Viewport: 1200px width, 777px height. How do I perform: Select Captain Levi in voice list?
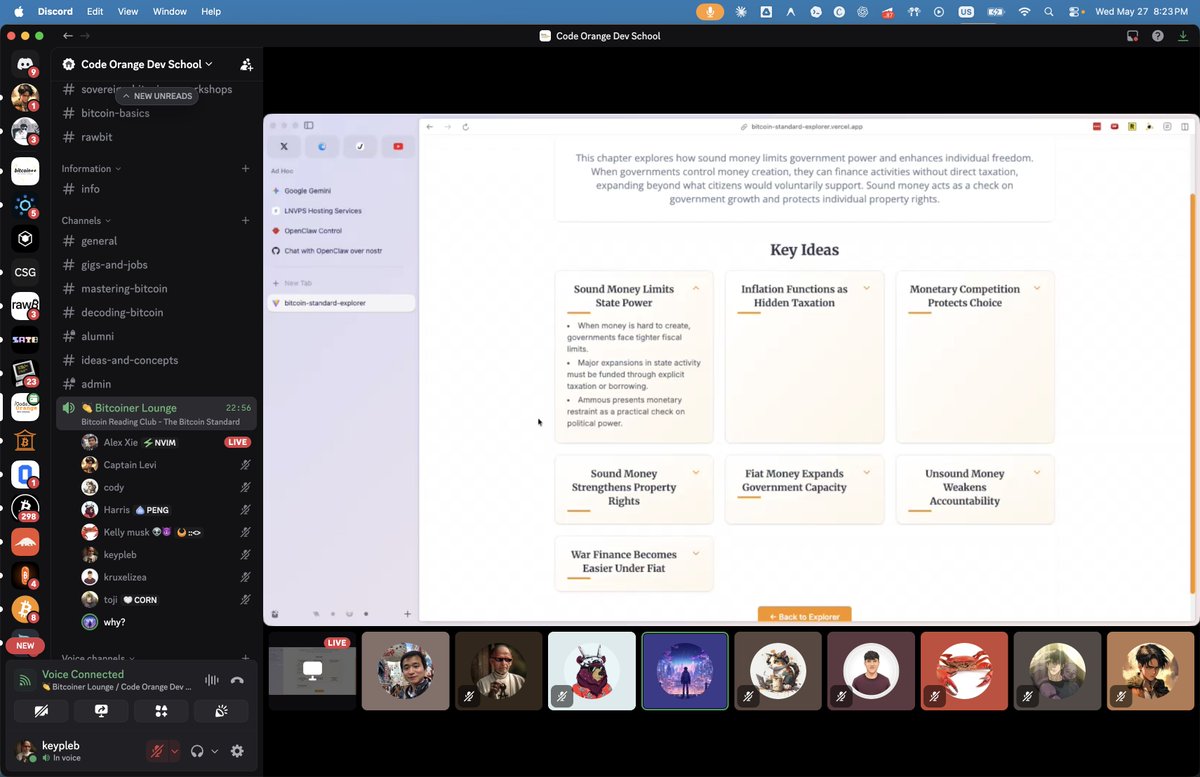coord(166,465)
